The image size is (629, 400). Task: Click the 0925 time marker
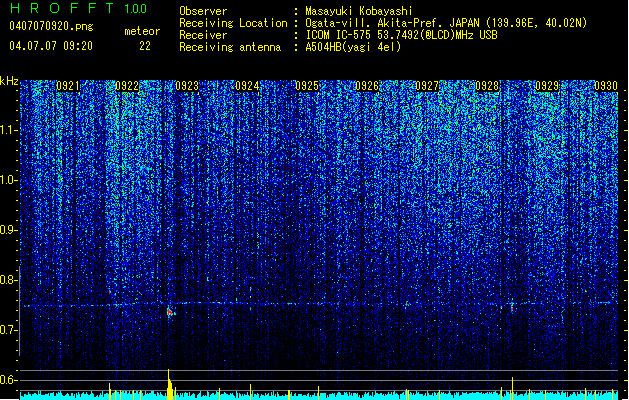coord(307,86)
